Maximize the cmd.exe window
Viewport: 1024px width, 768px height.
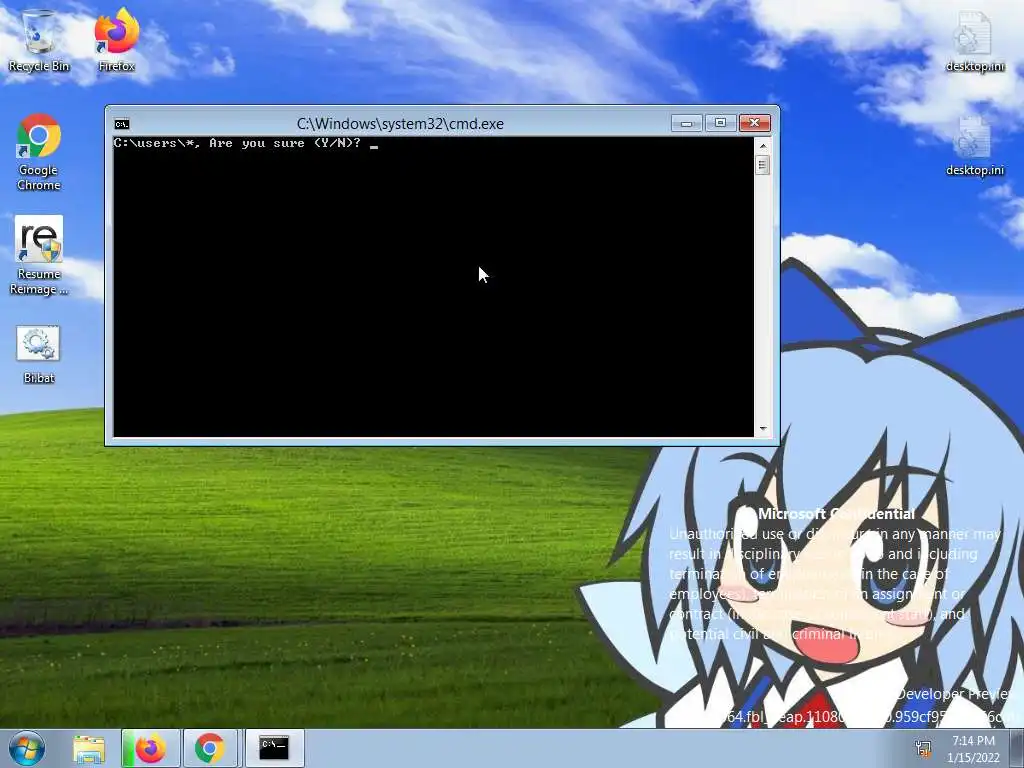pyautogui.click(x=720, y=123)
